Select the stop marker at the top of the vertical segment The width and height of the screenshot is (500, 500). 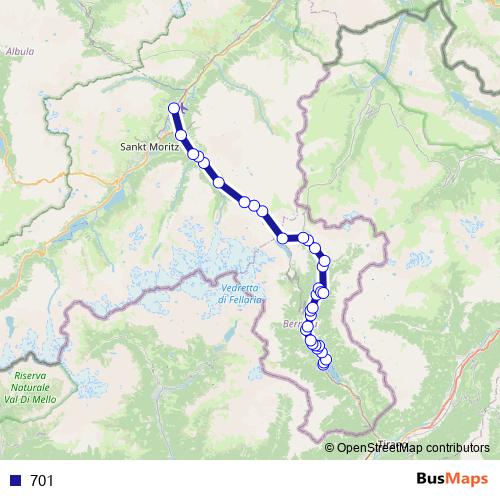[x=325, y=261]
